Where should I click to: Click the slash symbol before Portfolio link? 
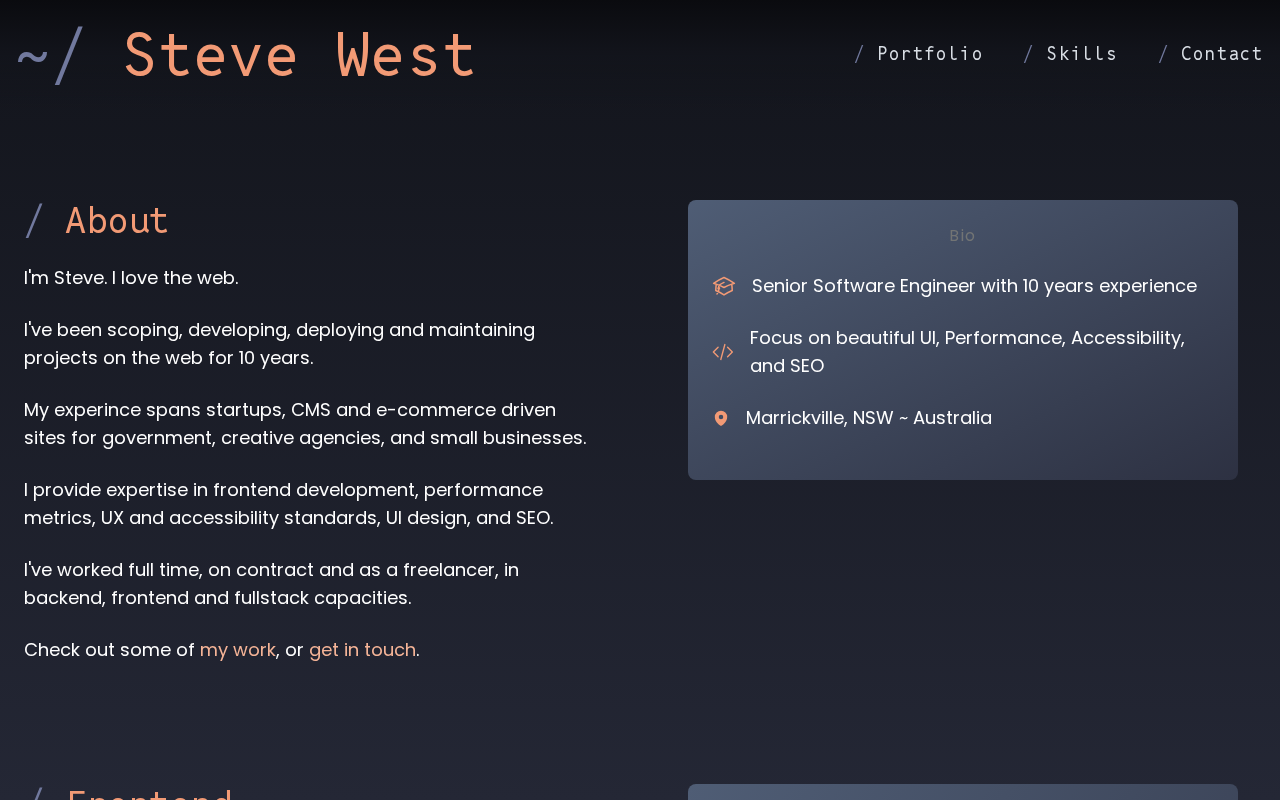click(x=859, y=54)
